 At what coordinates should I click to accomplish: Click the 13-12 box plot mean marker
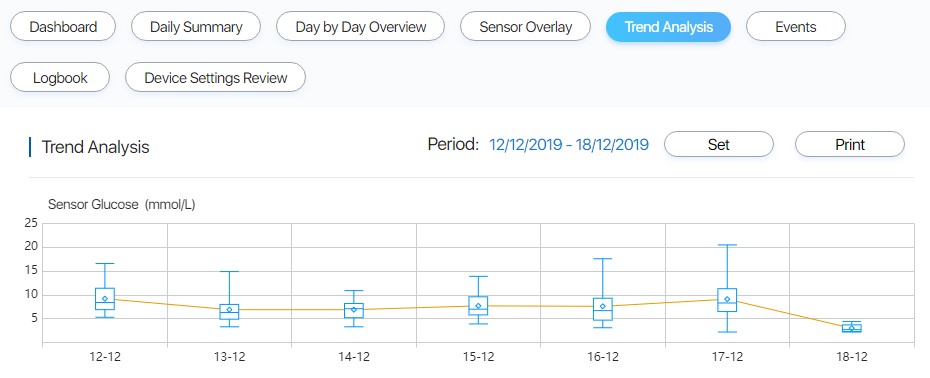coord(230,310)
